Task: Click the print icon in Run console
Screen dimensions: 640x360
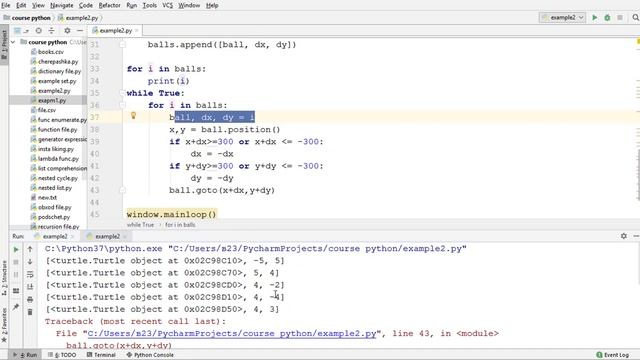Action: tap(30, 300)
